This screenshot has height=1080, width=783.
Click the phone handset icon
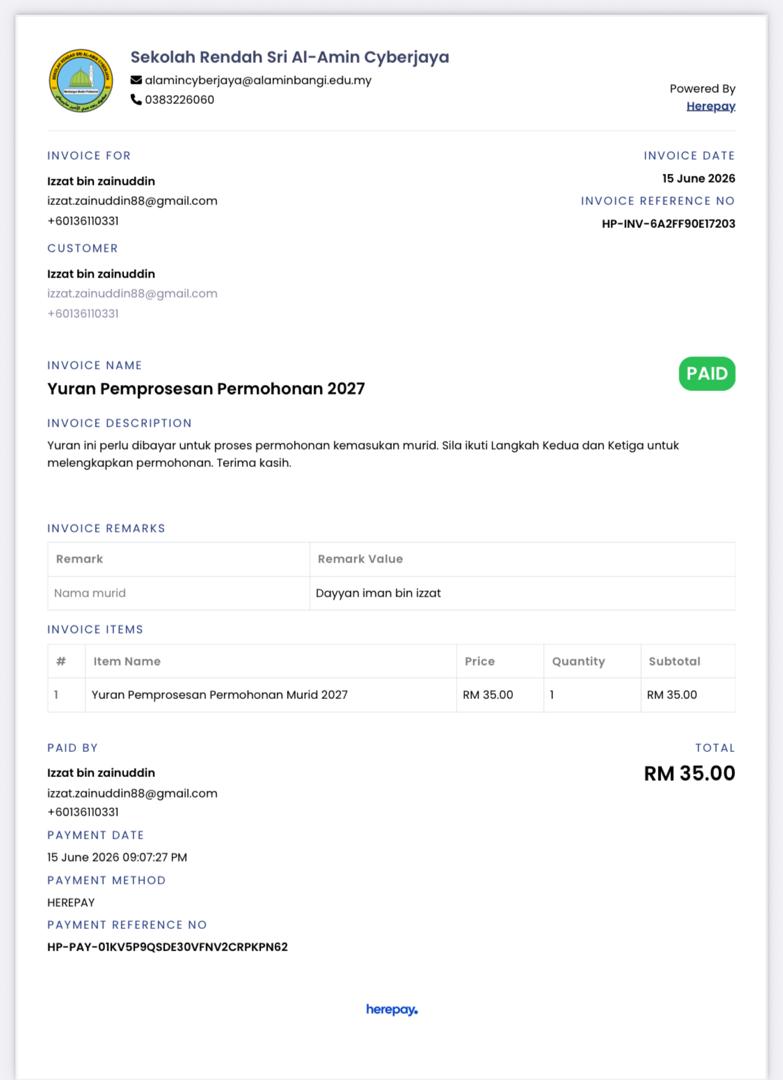coord(136,100)
